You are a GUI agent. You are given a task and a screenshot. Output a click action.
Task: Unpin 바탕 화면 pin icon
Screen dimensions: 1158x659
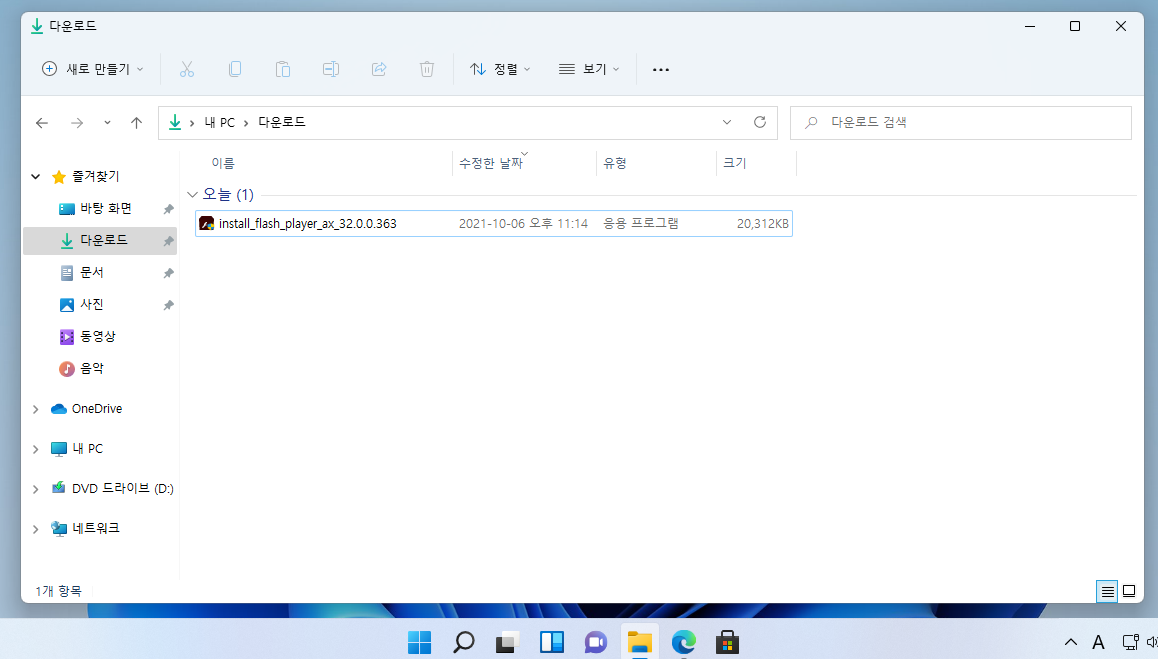[x=168, y=209]
